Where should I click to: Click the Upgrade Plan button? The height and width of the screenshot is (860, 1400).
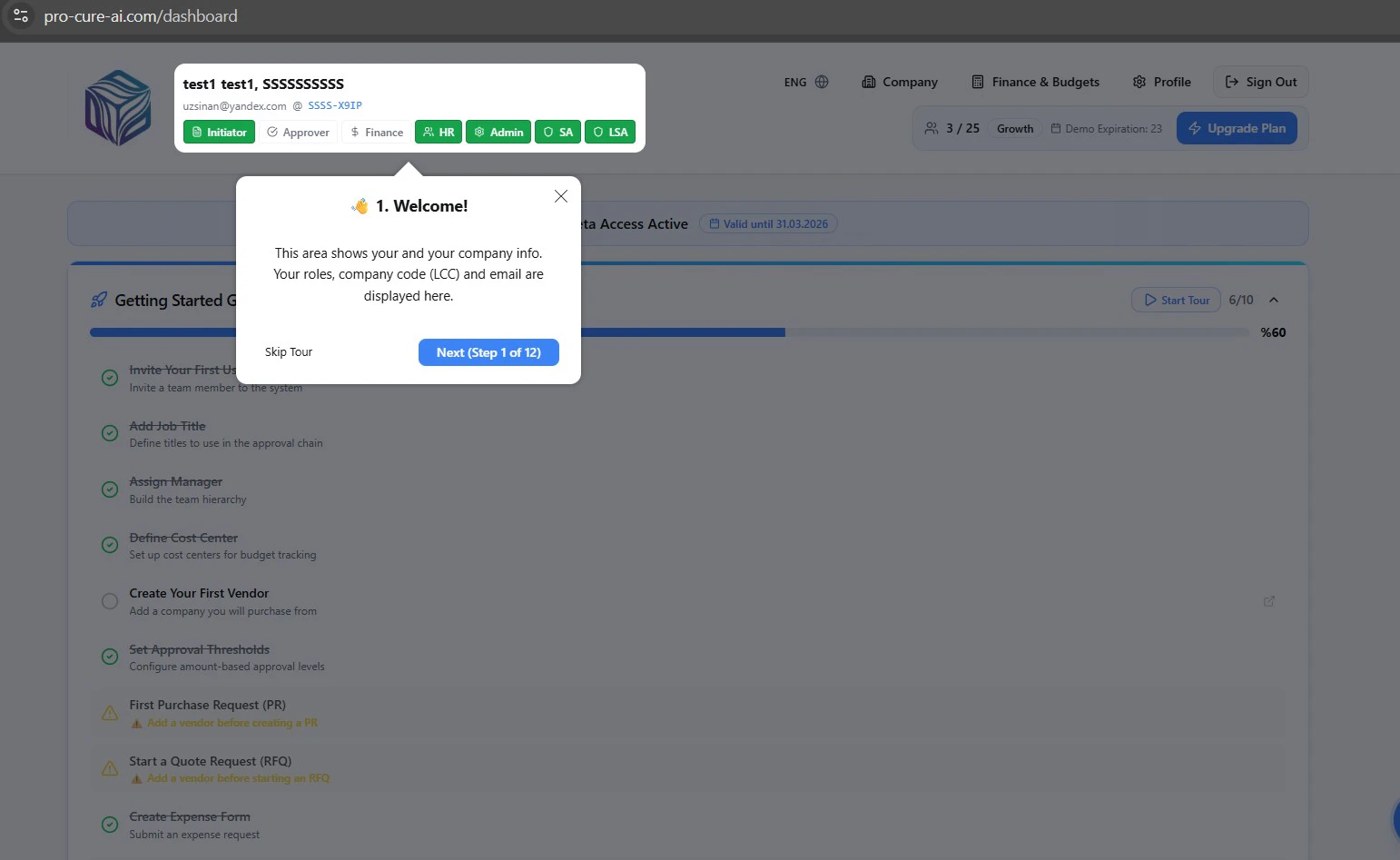[x=1237, y=128]
